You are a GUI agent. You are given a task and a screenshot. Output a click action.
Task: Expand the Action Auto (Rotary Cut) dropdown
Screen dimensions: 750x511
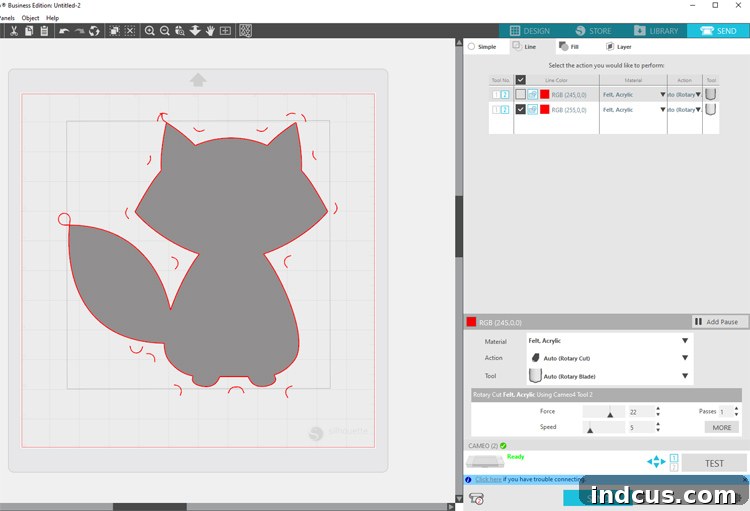coord(684,358)
